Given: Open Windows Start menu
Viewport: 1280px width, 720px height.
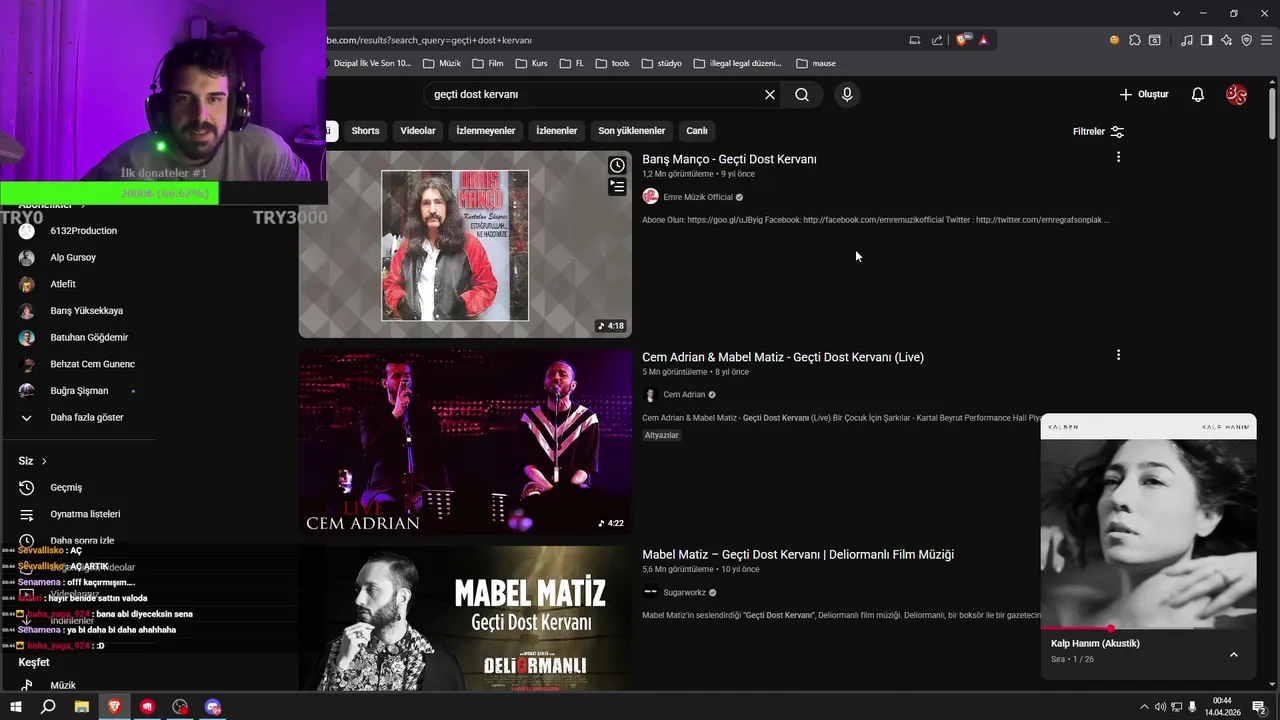Looking at the screenshot, I should (x=16, y=707).
